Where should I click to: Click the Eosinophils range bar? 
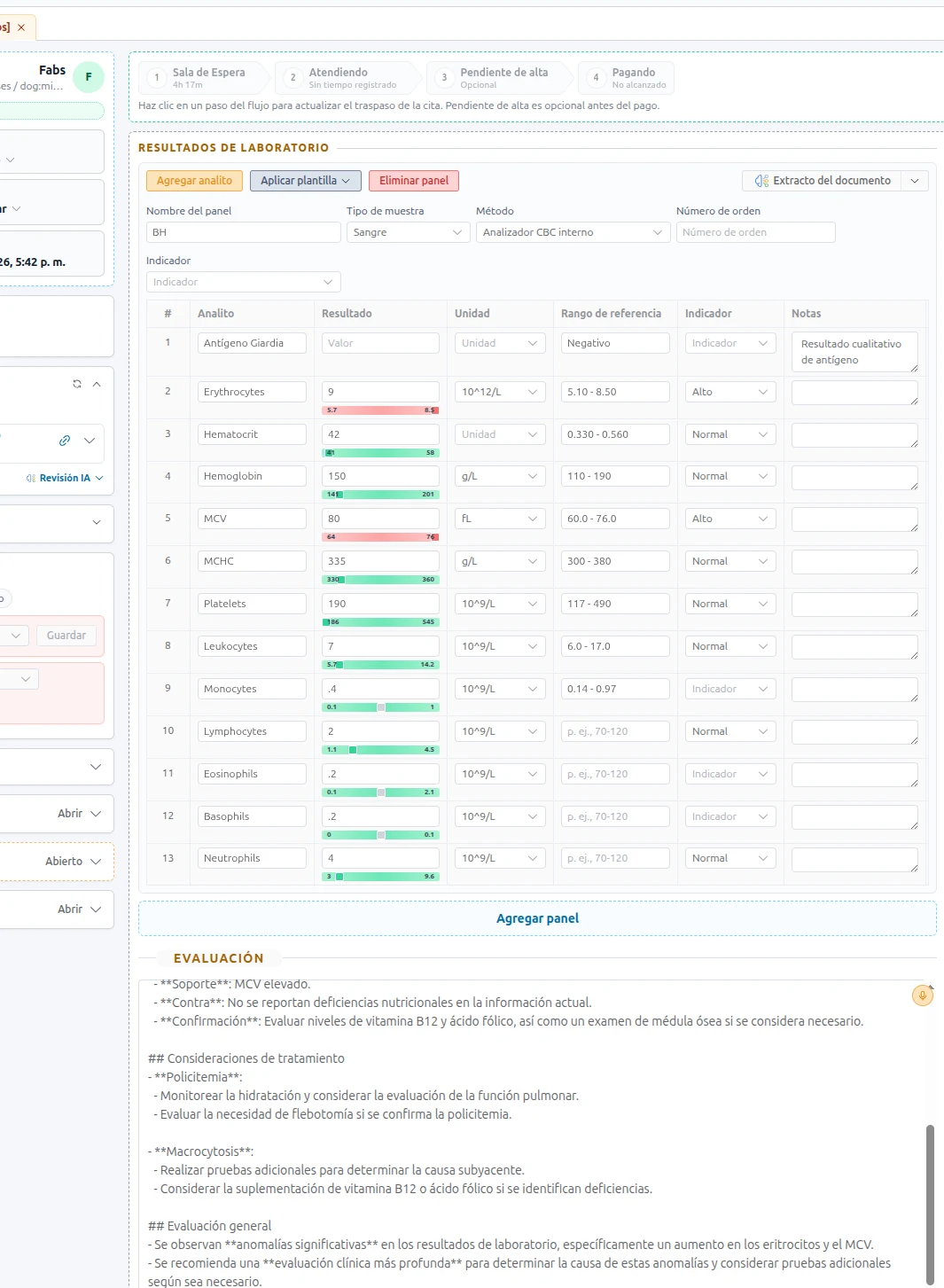pyautogui.click(x=380, y=792)
